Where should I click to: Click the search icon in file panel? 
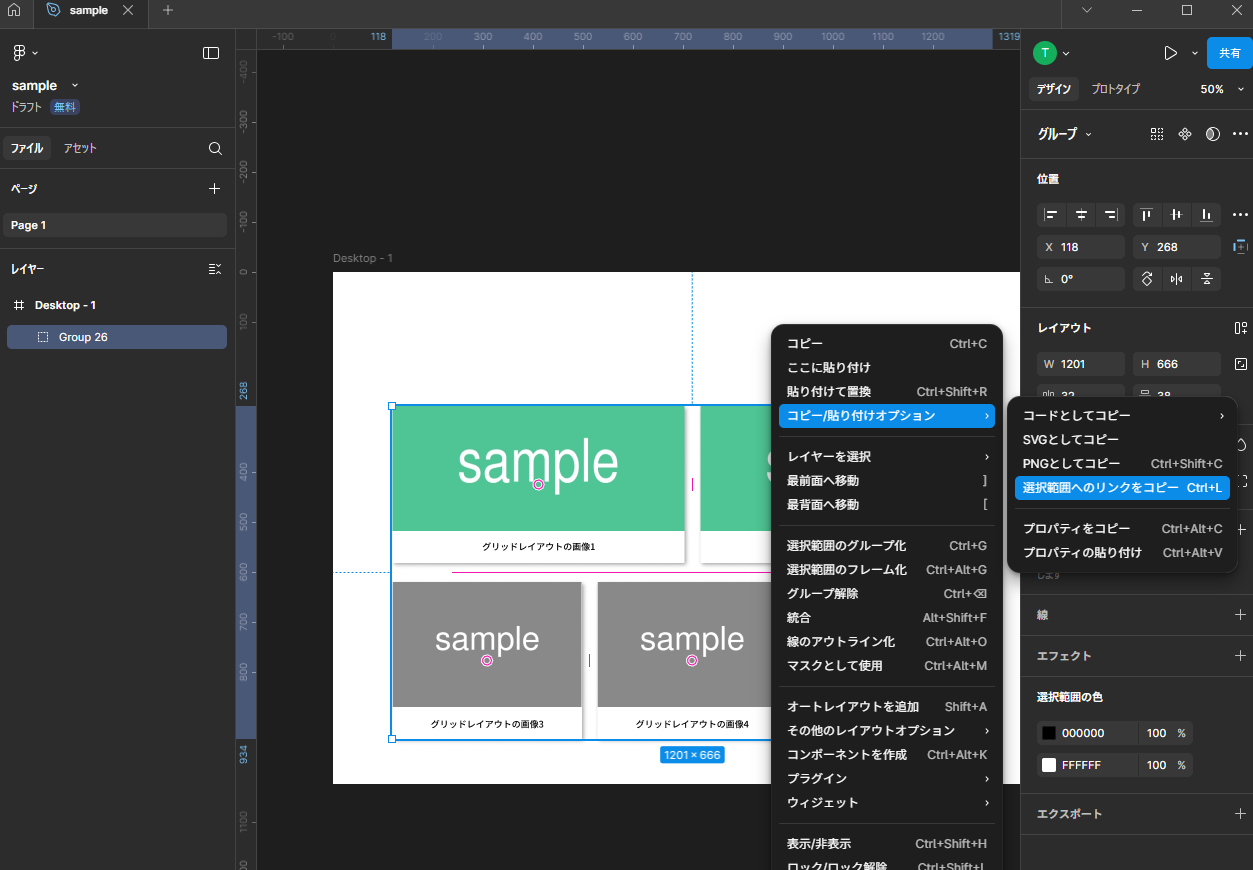(x=215, y=148)
